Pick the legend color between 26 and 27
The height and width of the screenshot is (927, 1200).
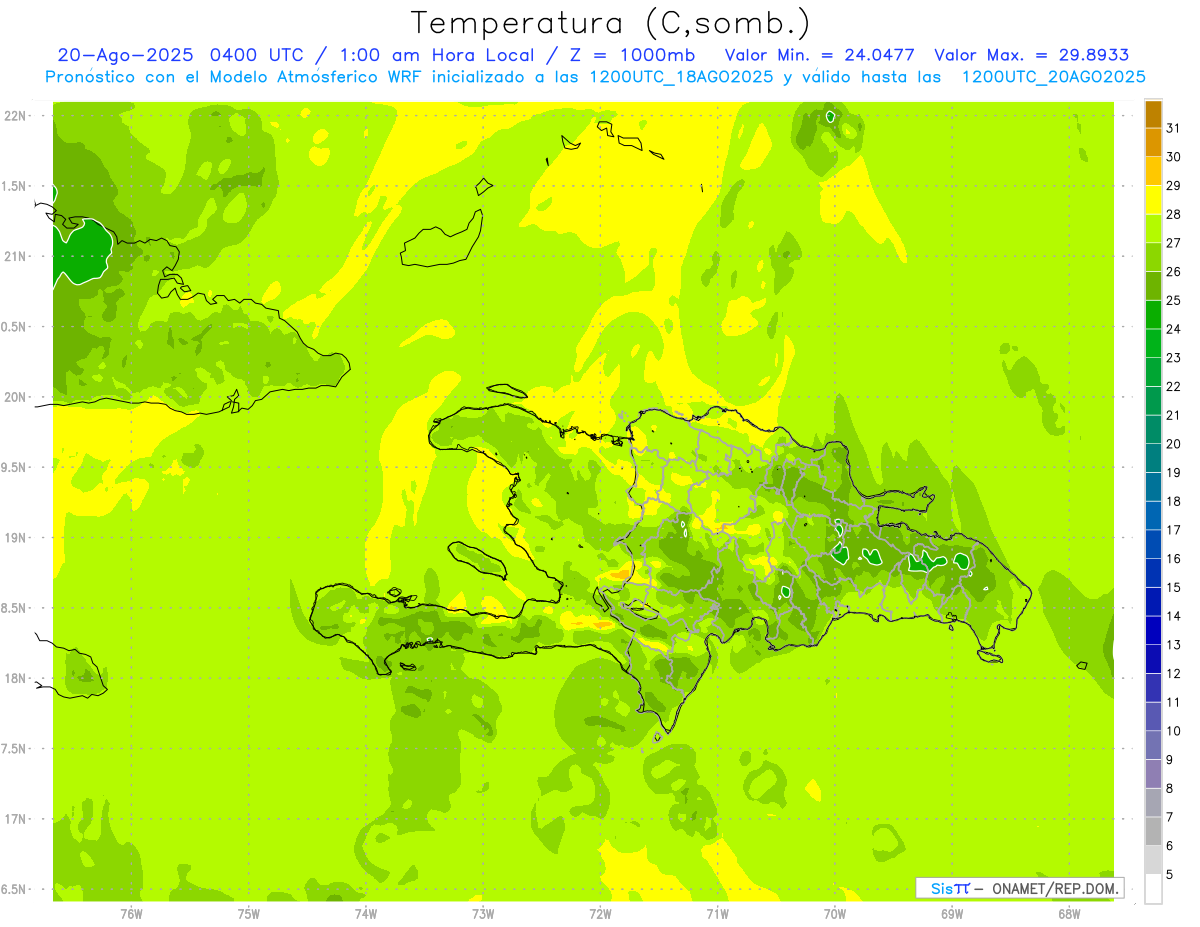click(x=1153, y=258)
